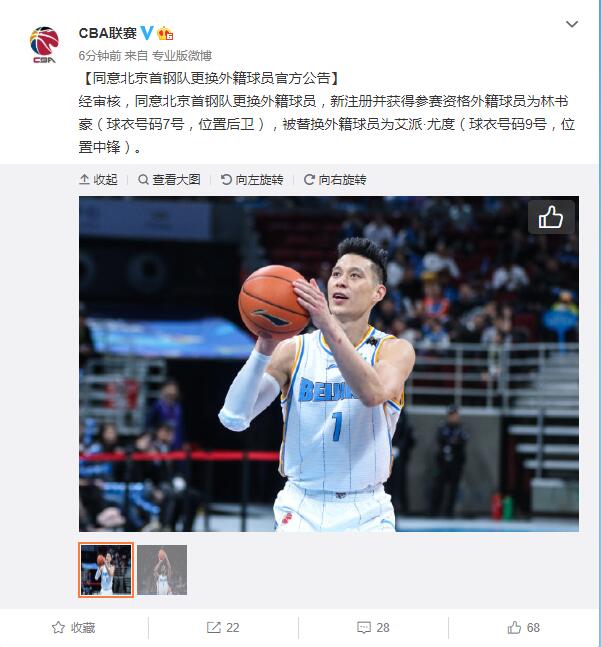Click the crown membership badge icon

click(165, 33)
